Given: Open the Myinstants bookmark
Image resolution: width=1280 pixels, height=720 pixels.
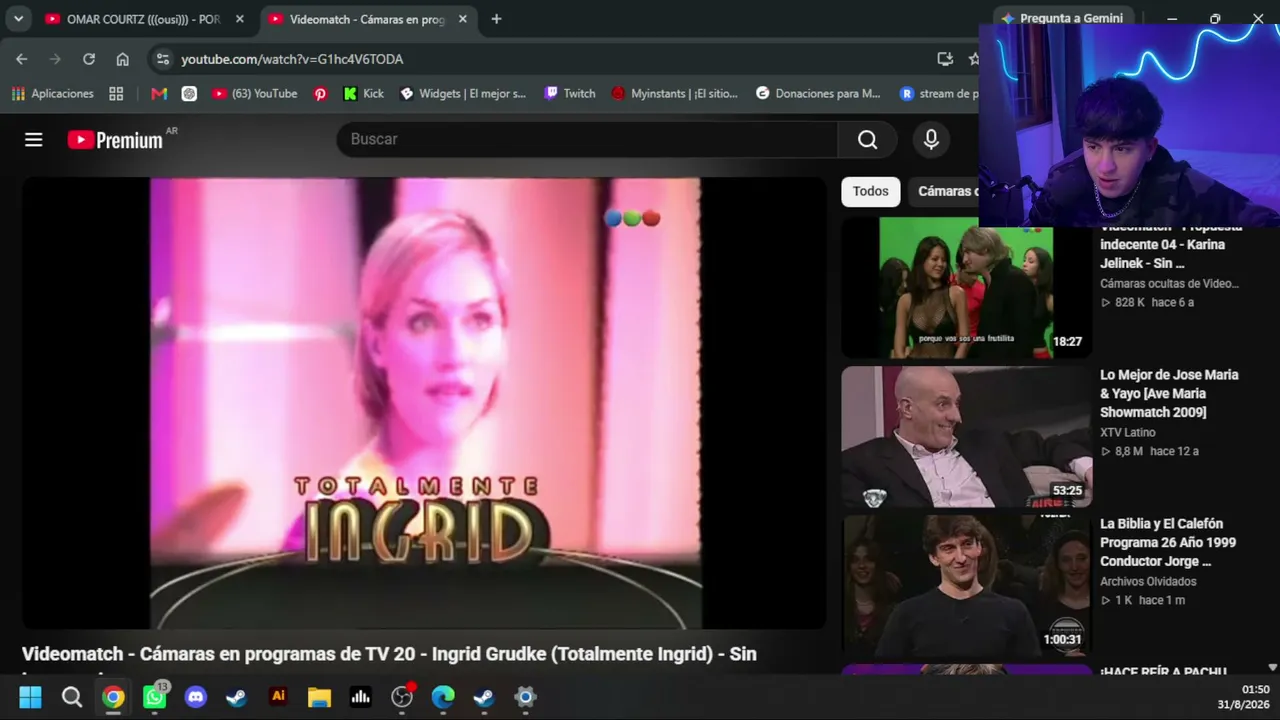Looking at the screenshot, I should [x=674, y=93].
